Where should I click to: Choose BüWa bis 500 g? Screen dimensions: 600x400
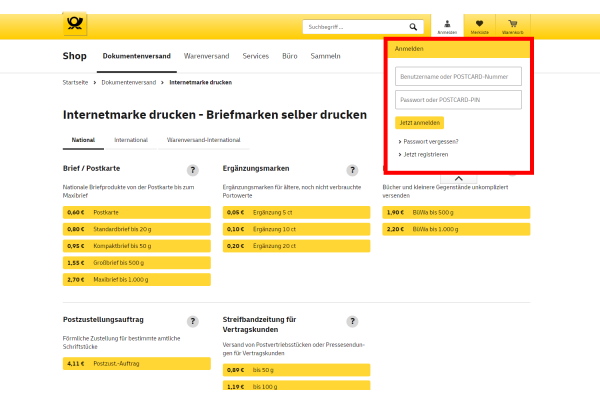pyautogui.click(x=456, y=212)
